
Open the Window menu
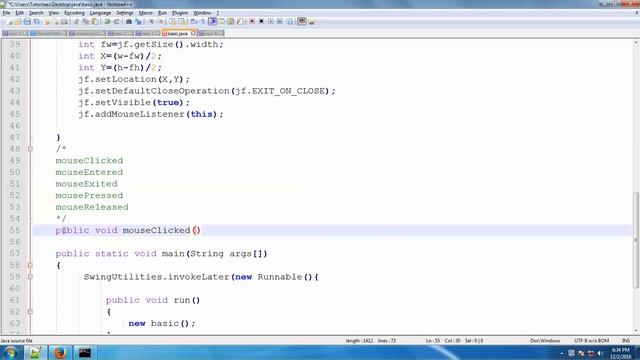click(x=202, y=13)
